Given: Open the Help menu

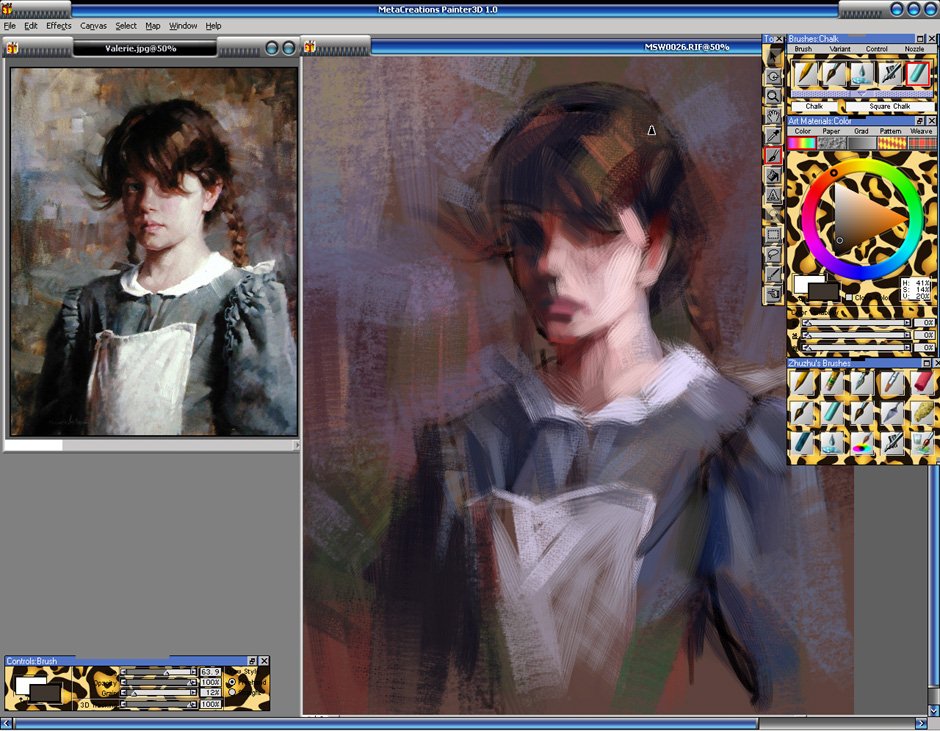Looking at the screenshot, I should pyautogui.click(x=213, y=26).
